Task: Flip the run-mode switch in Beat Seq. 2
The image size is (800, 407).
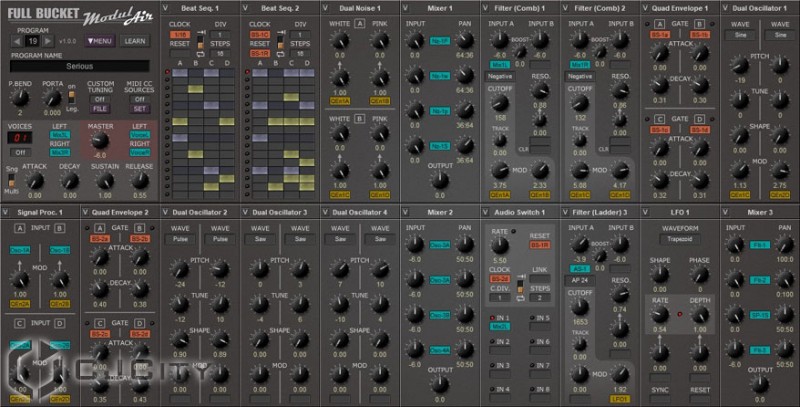Action: 281,43
